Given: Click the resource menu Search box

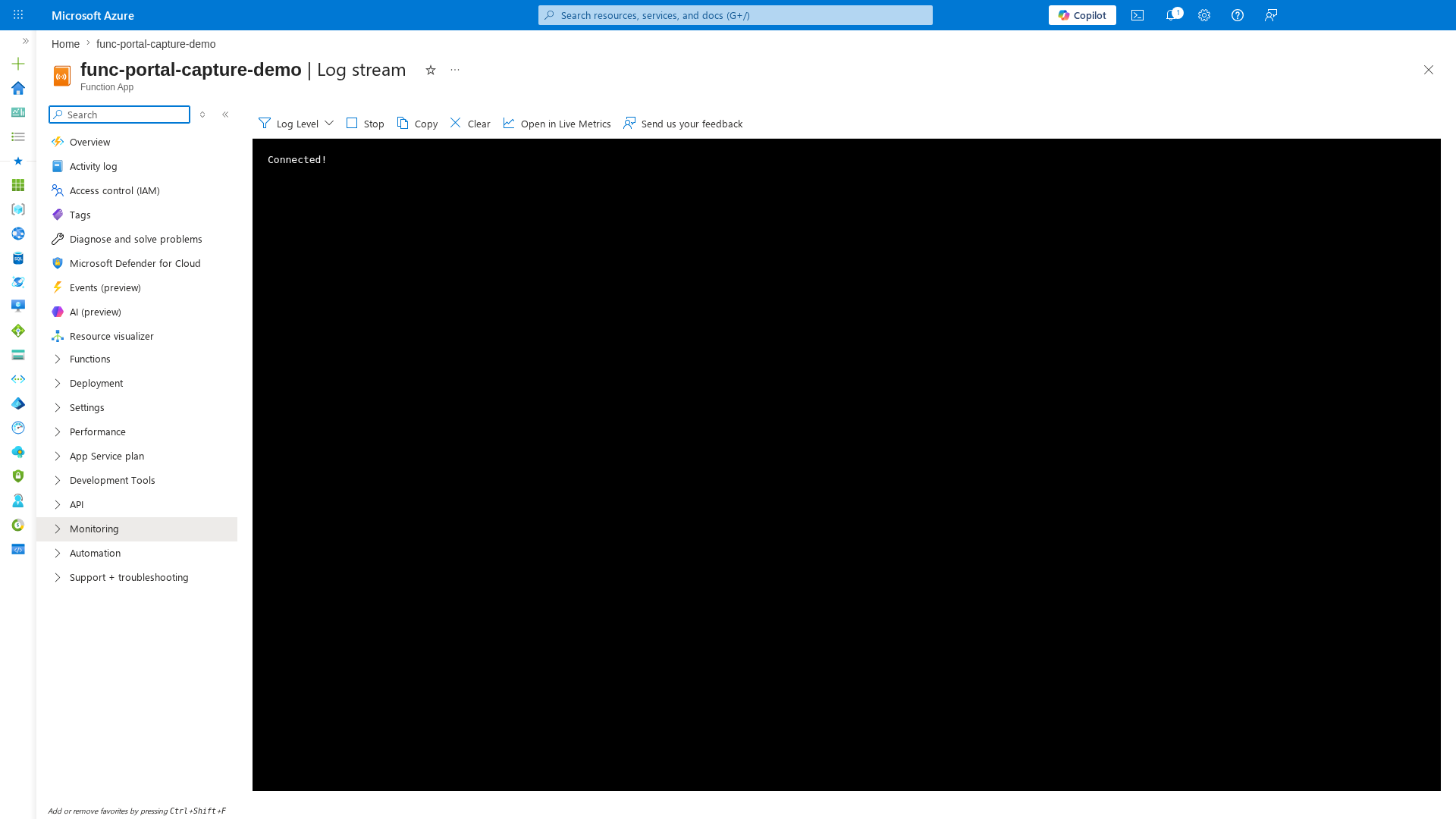Looking at the screenshot, I should (119, 115).
